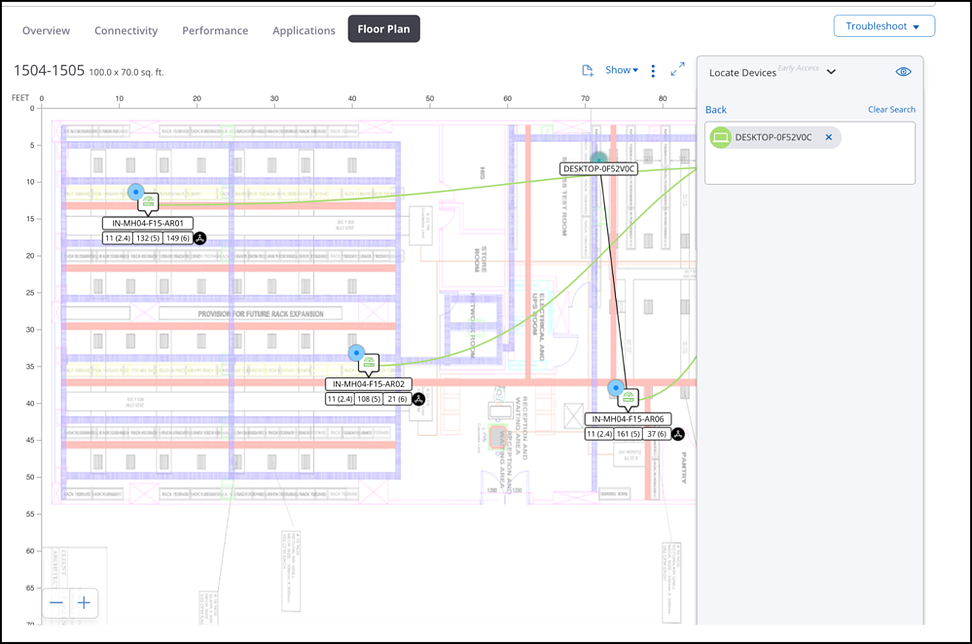
Task: Select the IN-MH04-F15-AR02 access point icon
Action: (x=369, y=364)
